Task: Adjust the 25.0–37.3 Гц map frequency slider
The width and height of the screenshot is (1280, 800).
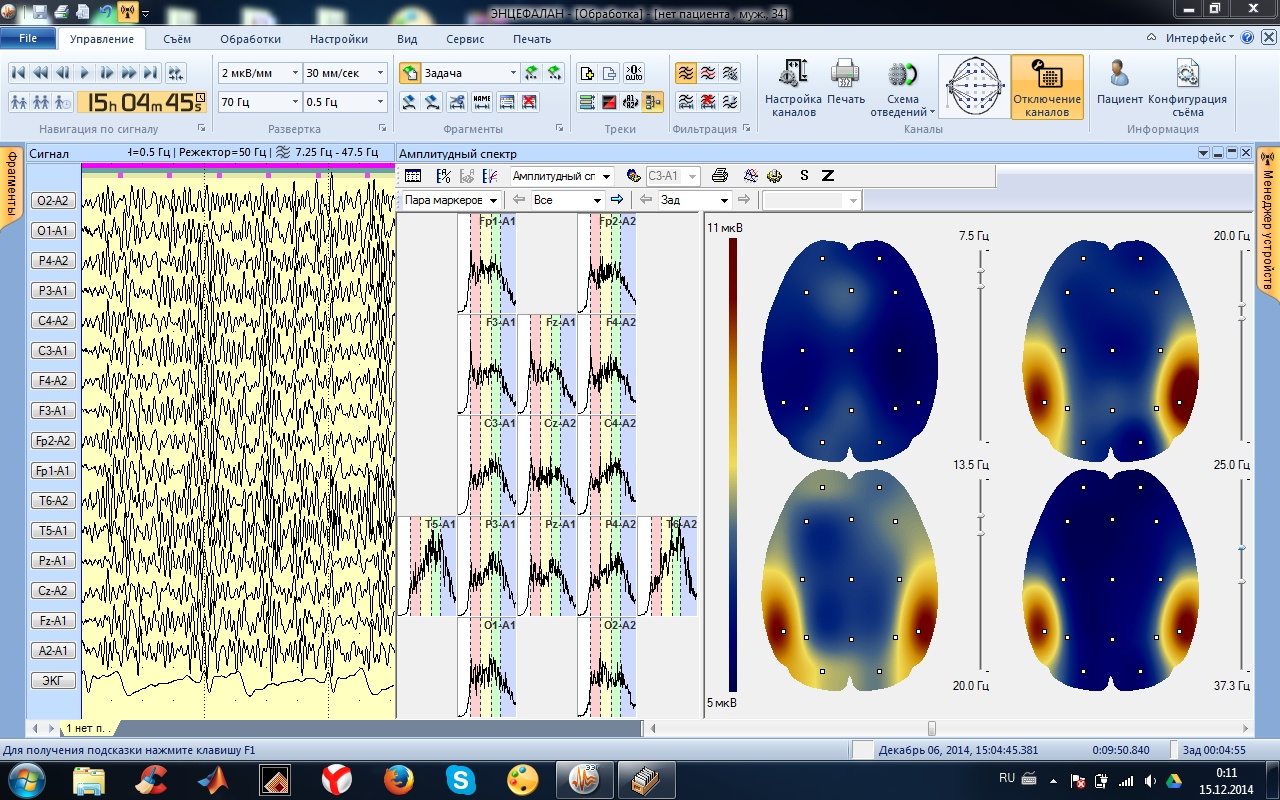Action: coord(1241,575)
